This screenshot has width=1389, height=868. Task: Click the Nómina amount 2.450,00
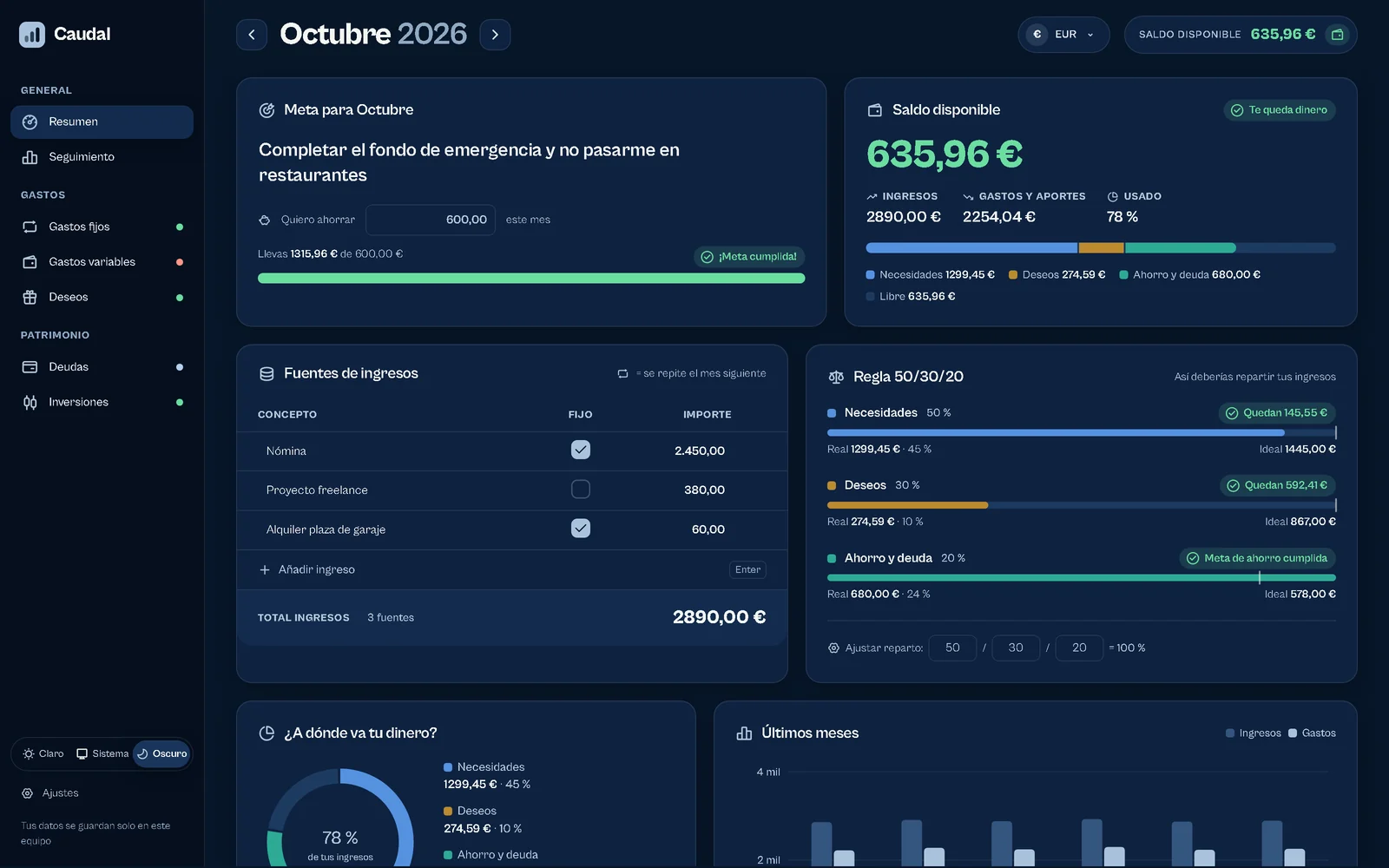[x=700, y=451]
